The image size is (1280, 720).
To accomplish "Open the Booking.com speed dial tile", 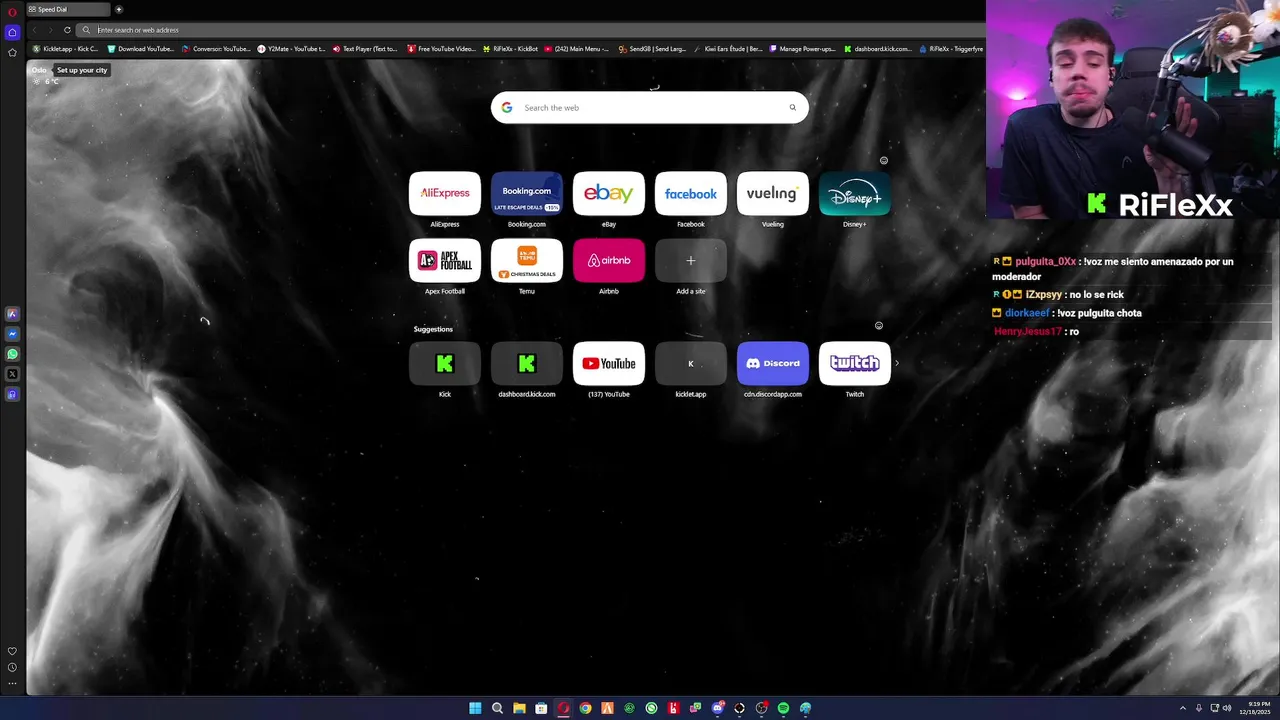I will 527,193.
